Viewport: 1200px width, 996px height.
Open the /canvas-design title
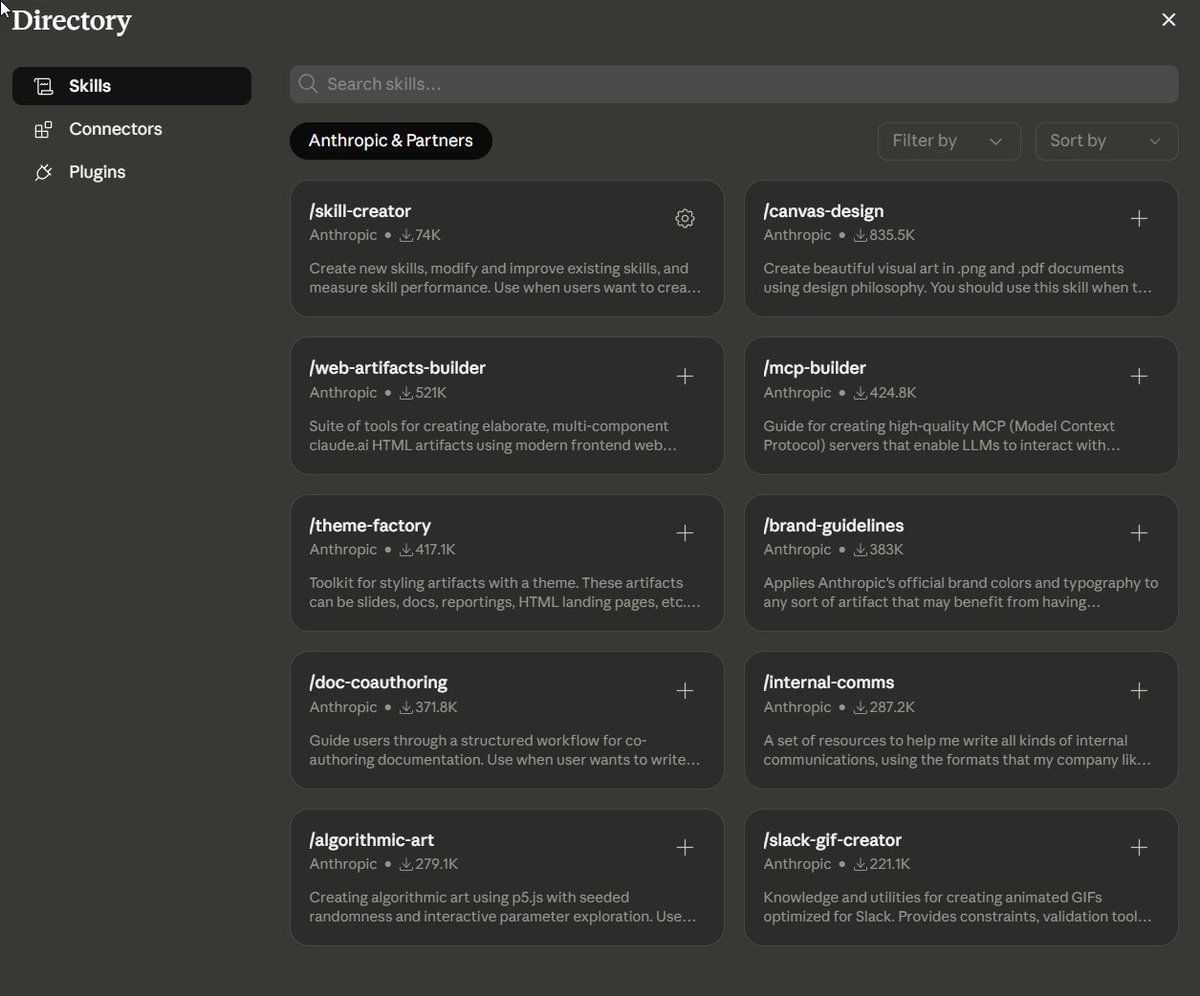(824, 211)
